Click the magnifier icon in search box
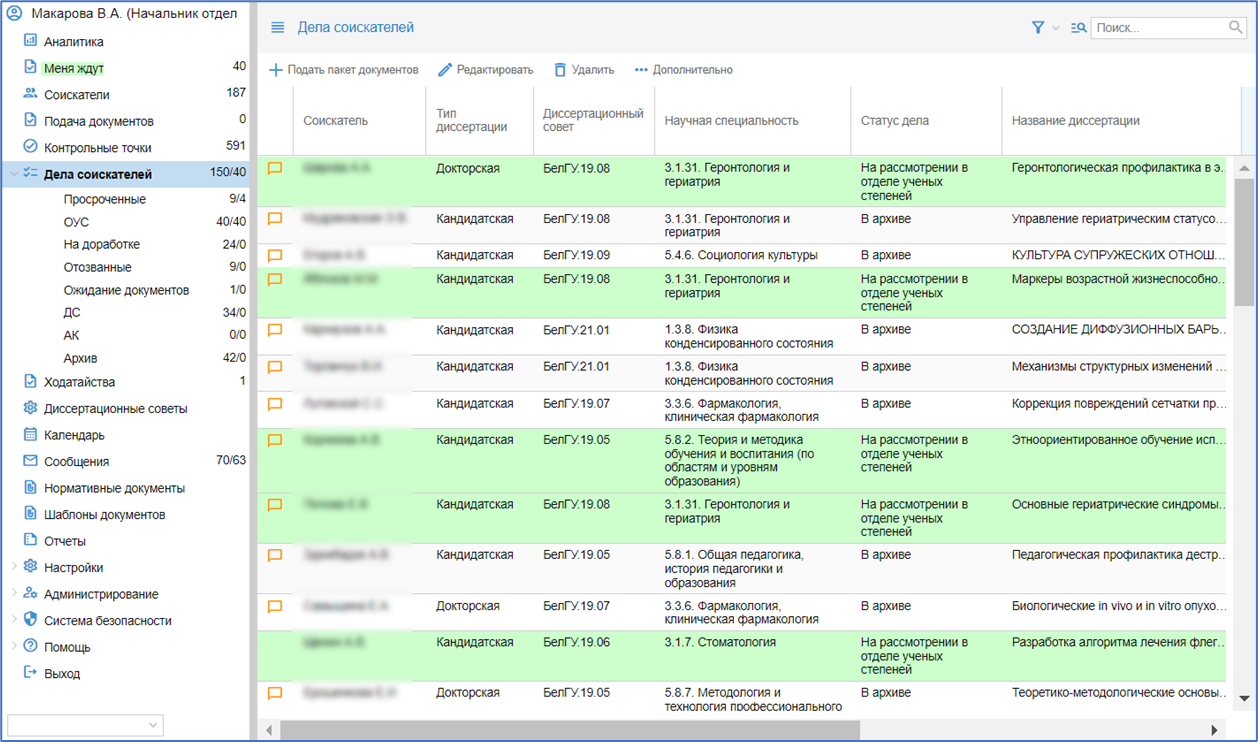Screen dimensions: 1258x742 click(1236, 28)
